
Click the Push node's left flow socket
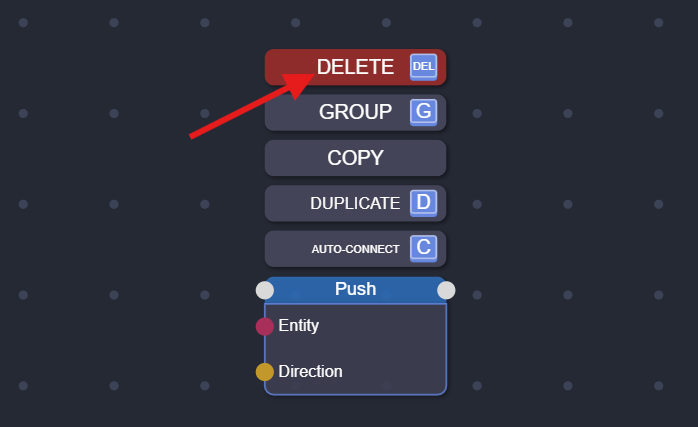pos(265,290)
